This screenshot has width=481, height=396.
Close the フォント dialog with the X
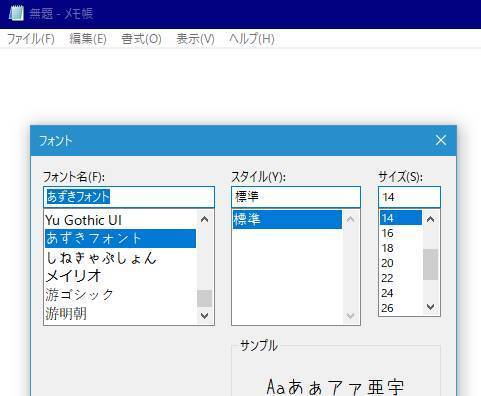441,140
